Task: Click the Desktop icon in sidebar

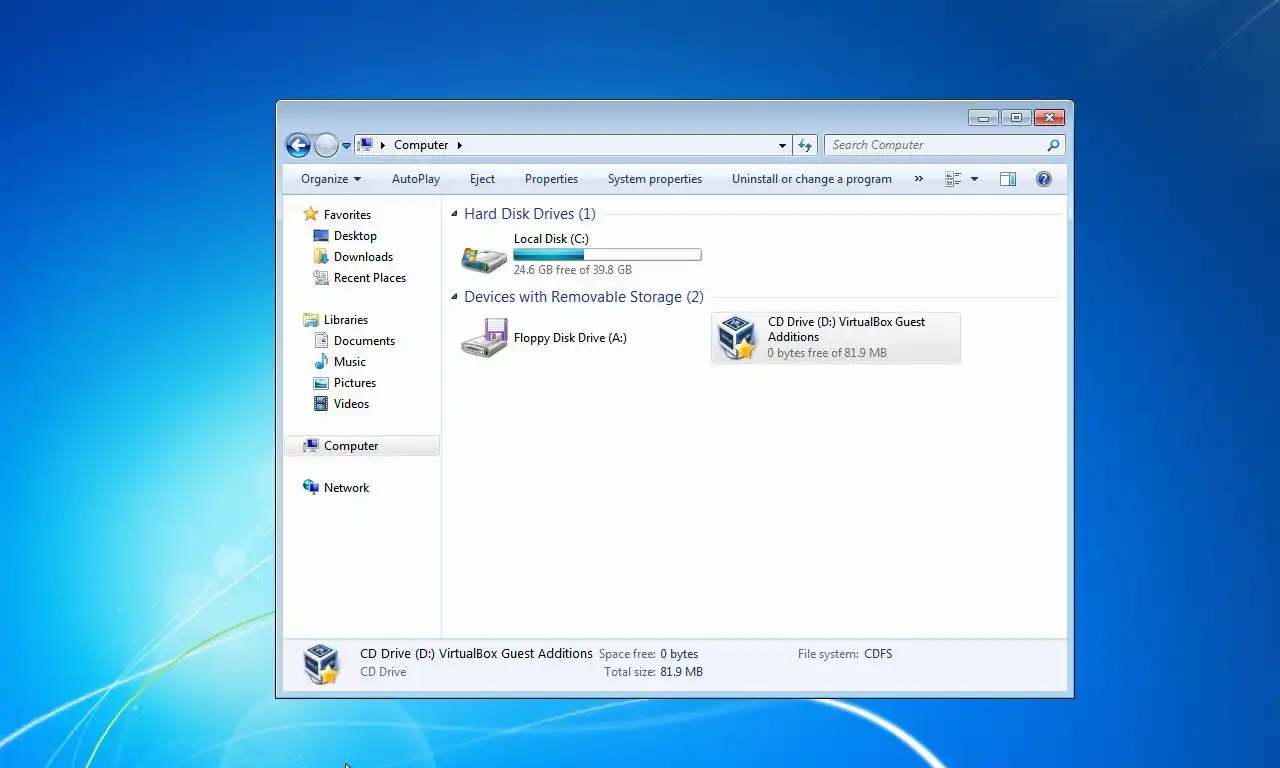Action: 321,236
